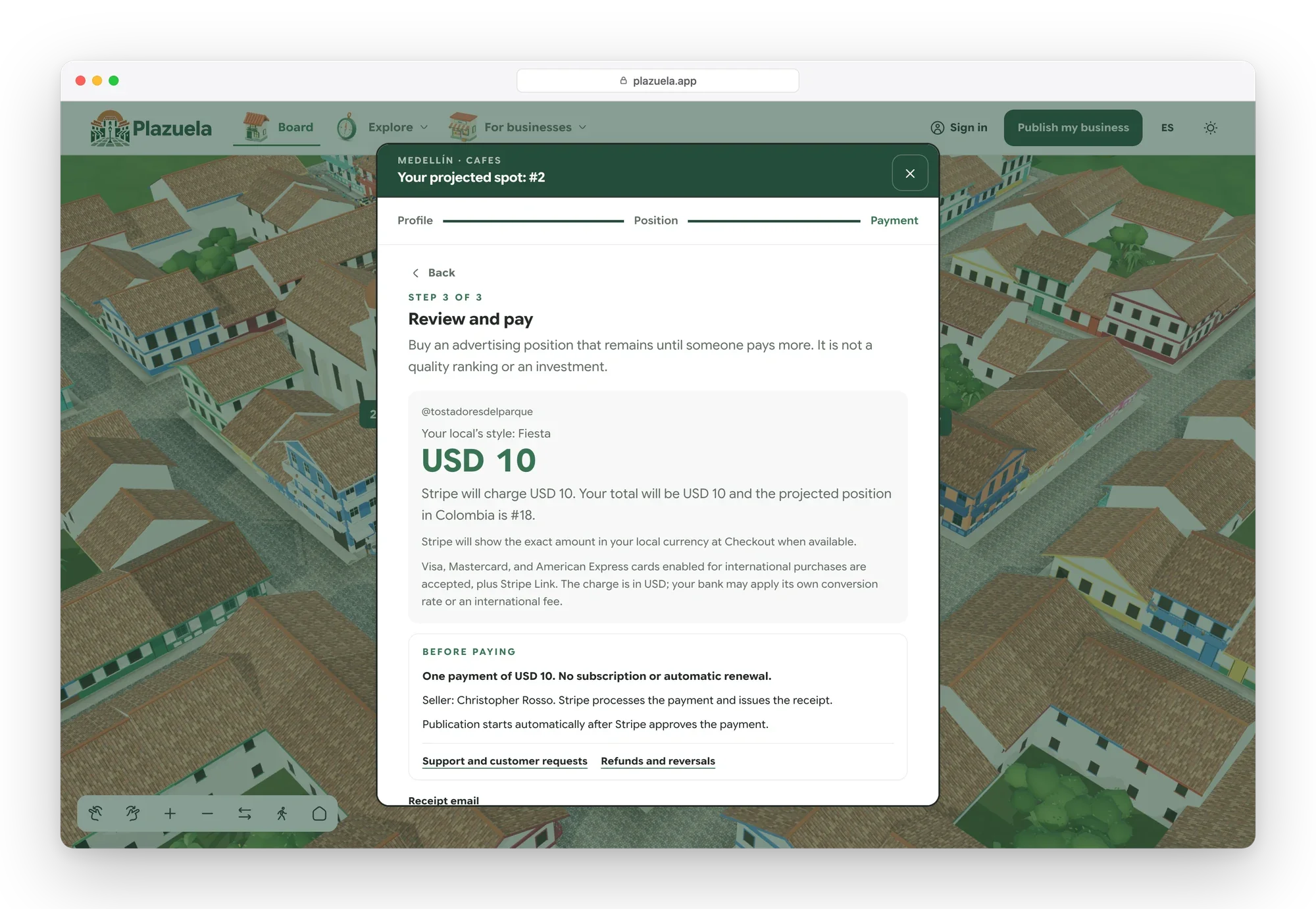This screenshot has height=909, width=1316.
Task: Select the Payment step
Action: [x=894, y=221]
